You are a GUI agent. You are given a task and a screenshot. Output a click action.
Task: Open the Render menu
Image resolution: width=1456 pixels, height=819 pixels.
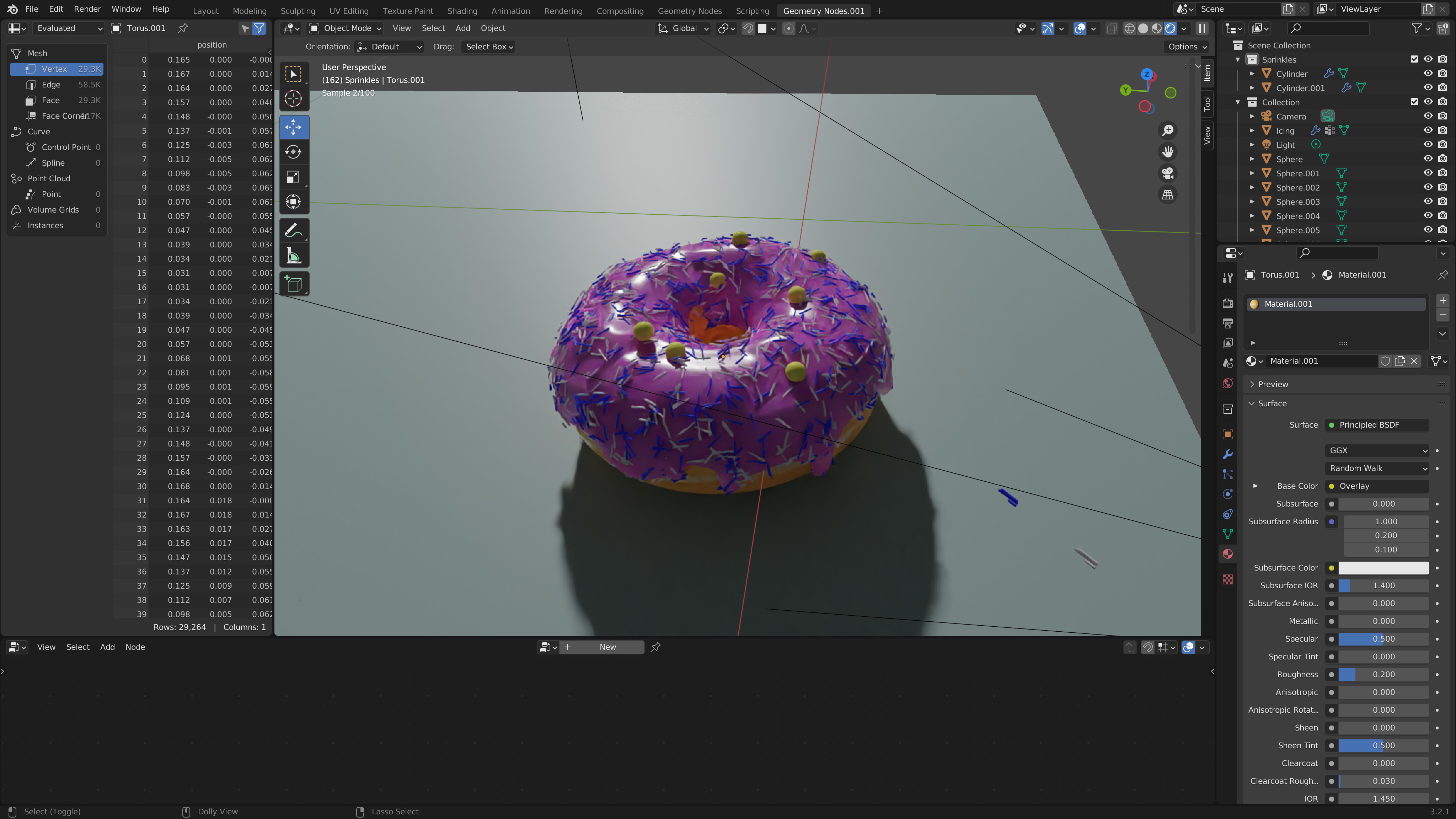pos(87,9)
